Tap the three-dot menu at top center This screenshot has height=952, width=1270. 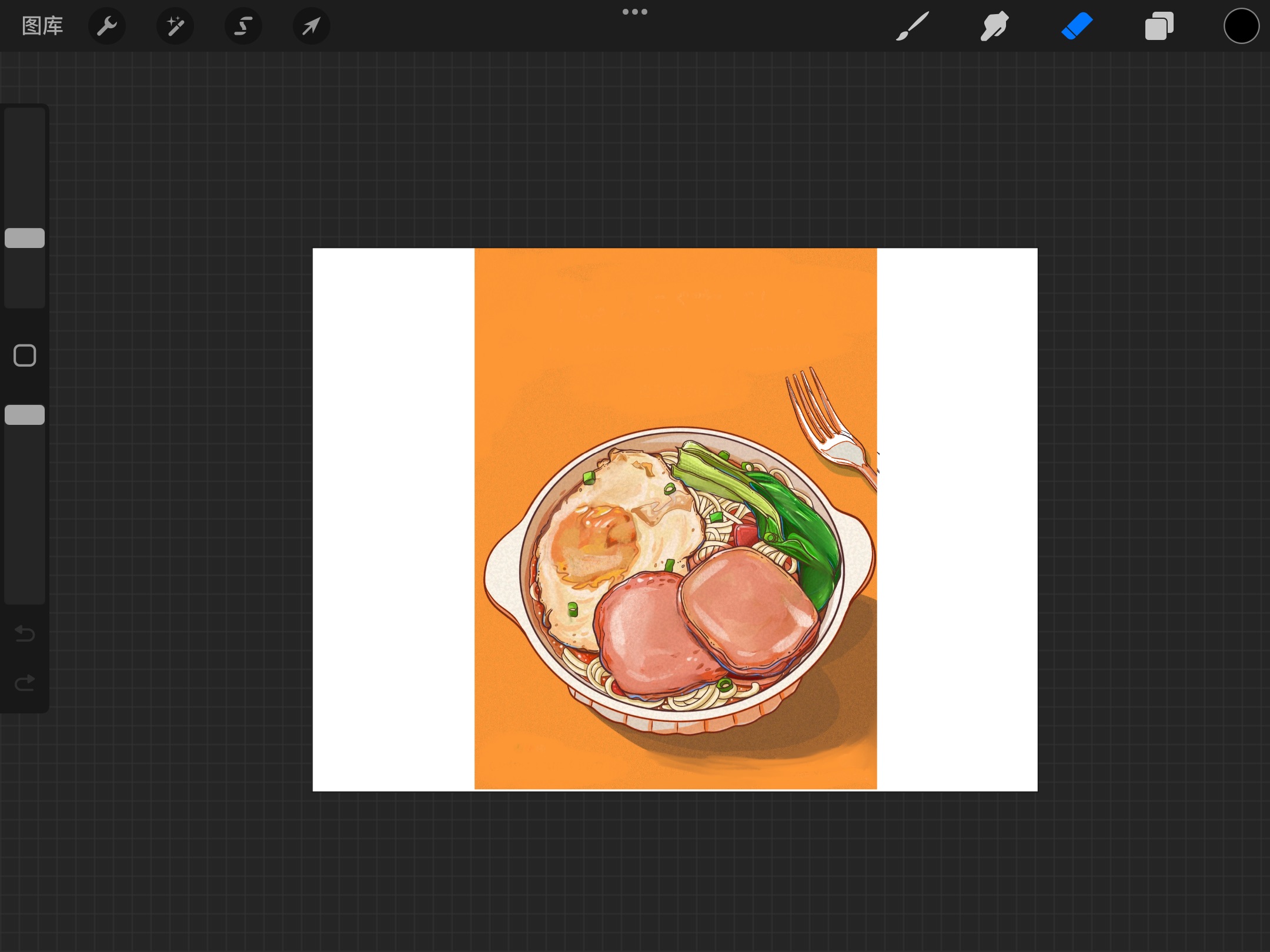[x=635, y=12]
